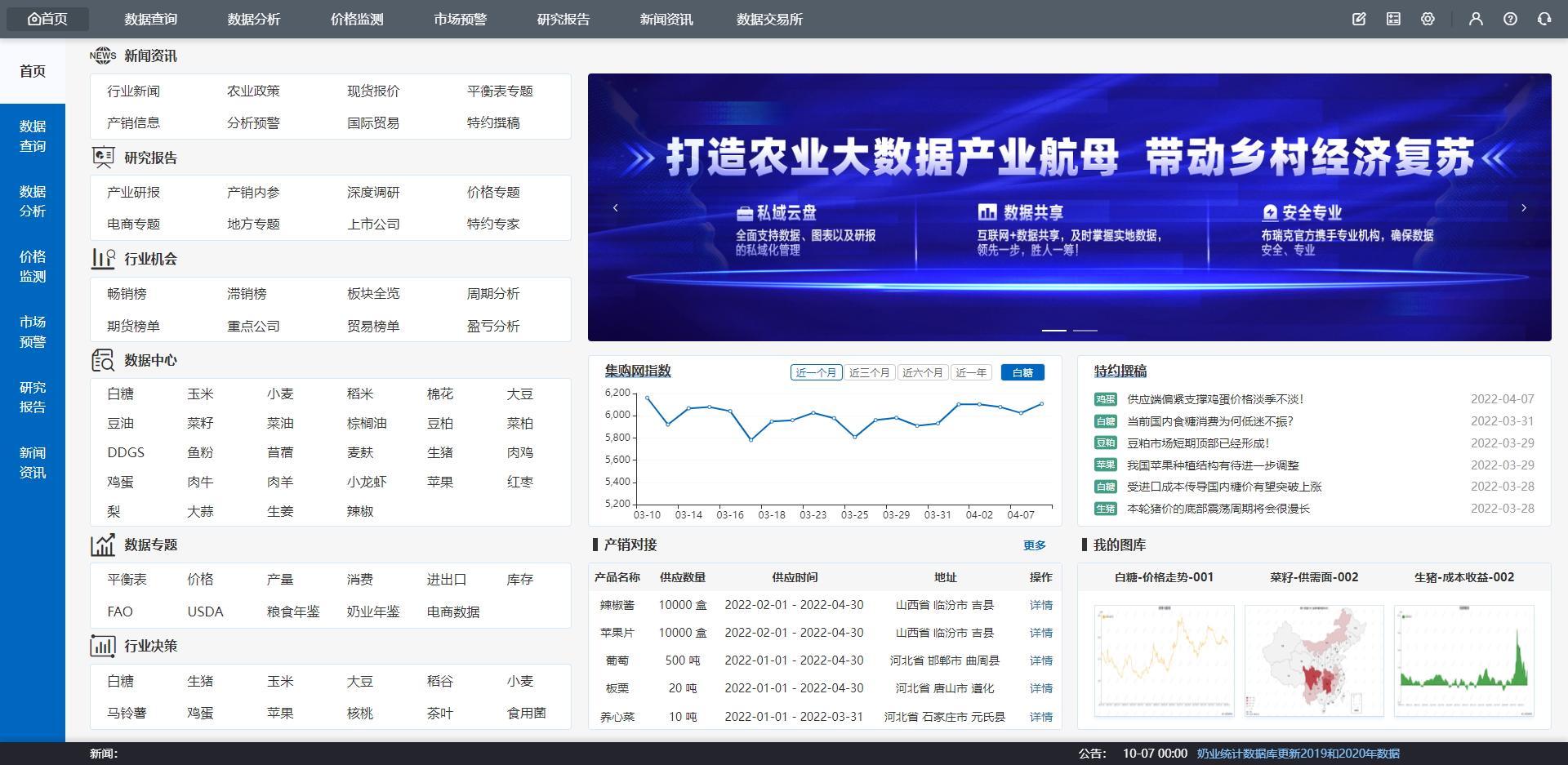The width and height of the screenshot is (1568, 765).
Task: Open 市场预警 top menu
Action: point(461,19)
